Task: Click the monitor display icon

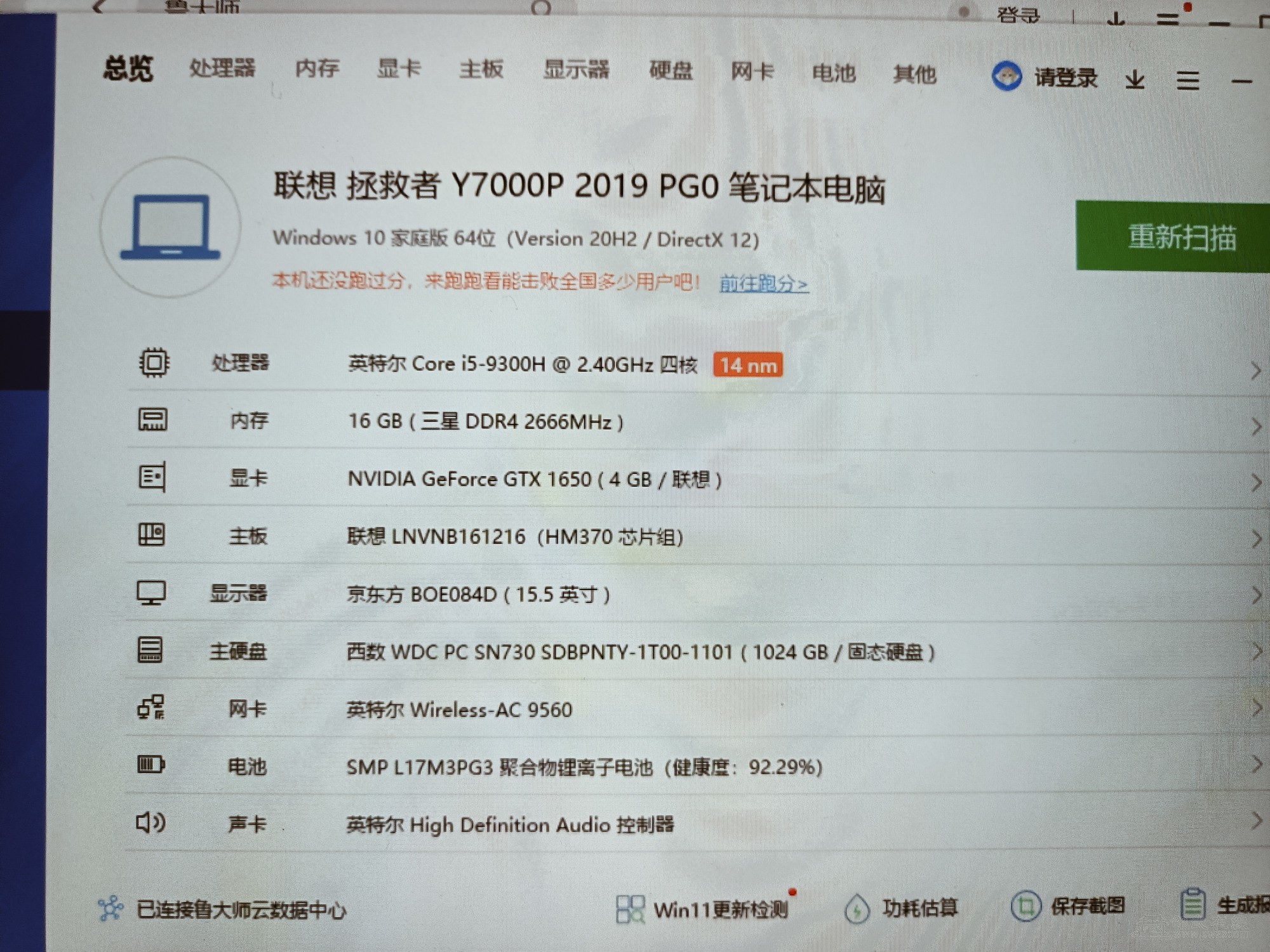Action: click(x=151, y=593)
